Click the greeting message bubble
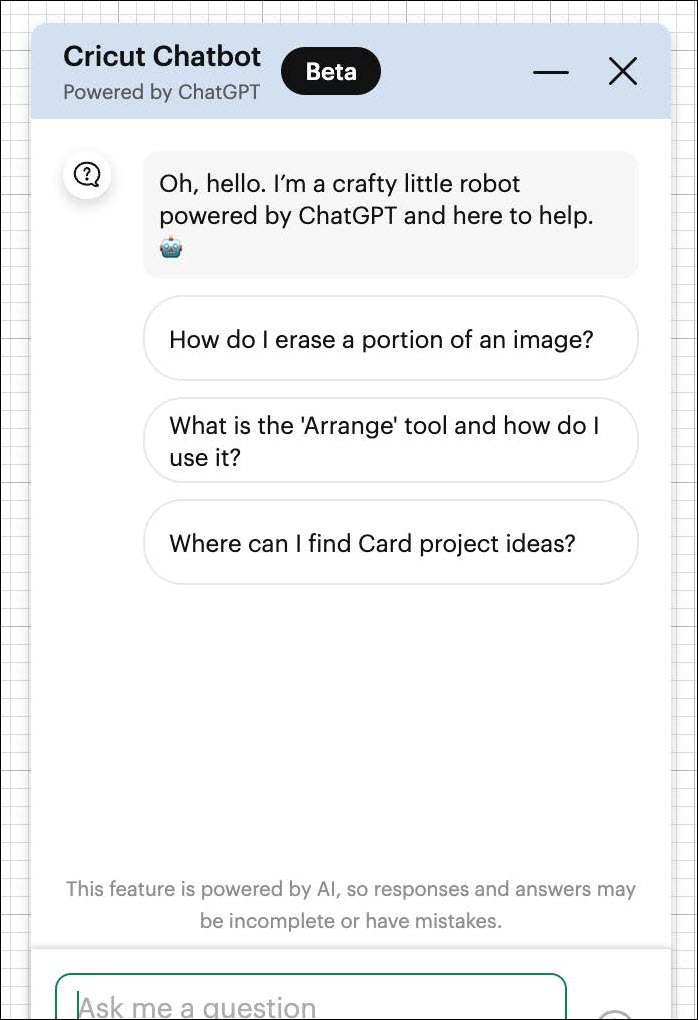698x1020 pixels. tap(390, 214)
